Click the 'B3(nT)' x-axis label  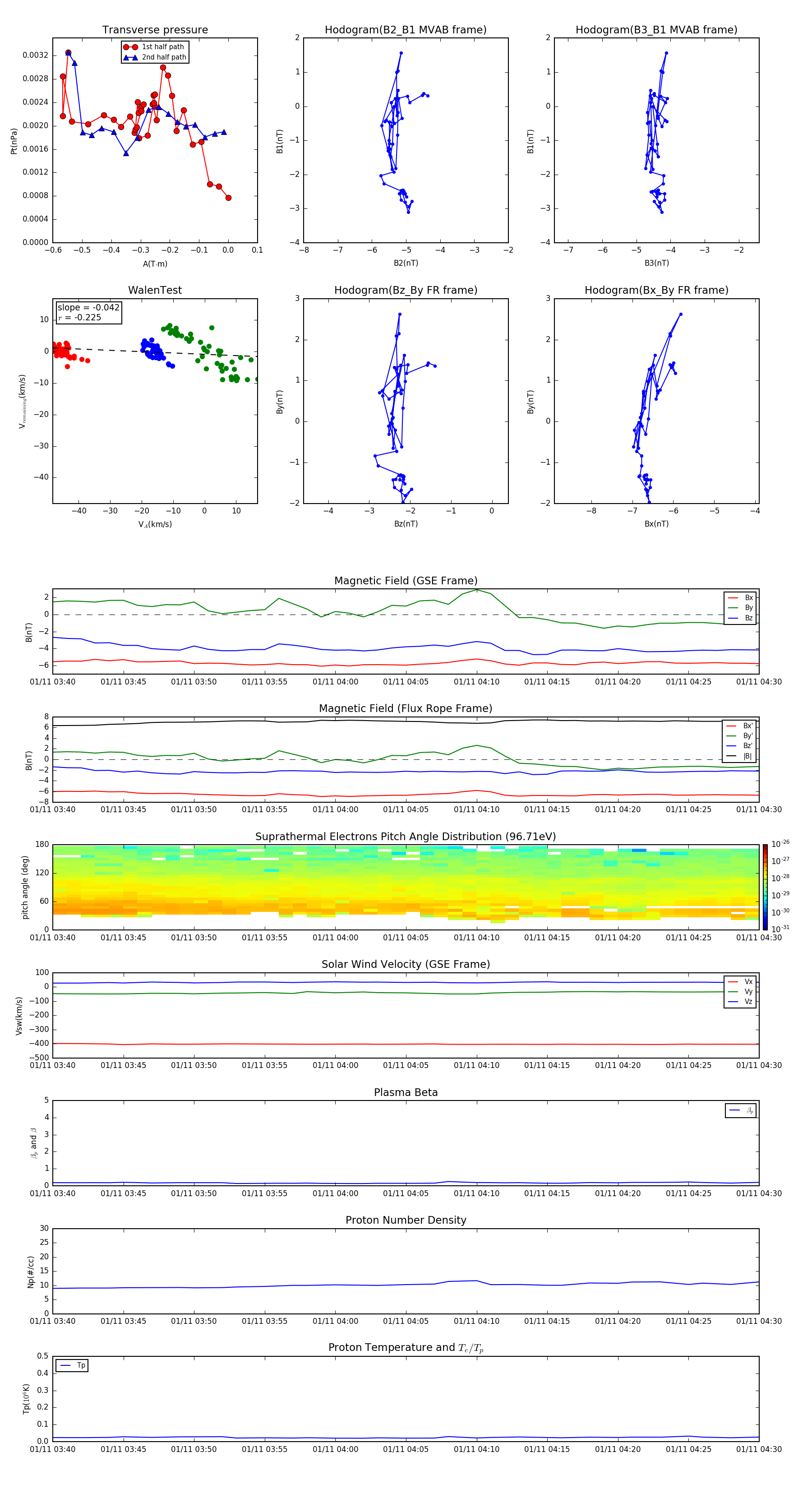(x=656, y=263)
